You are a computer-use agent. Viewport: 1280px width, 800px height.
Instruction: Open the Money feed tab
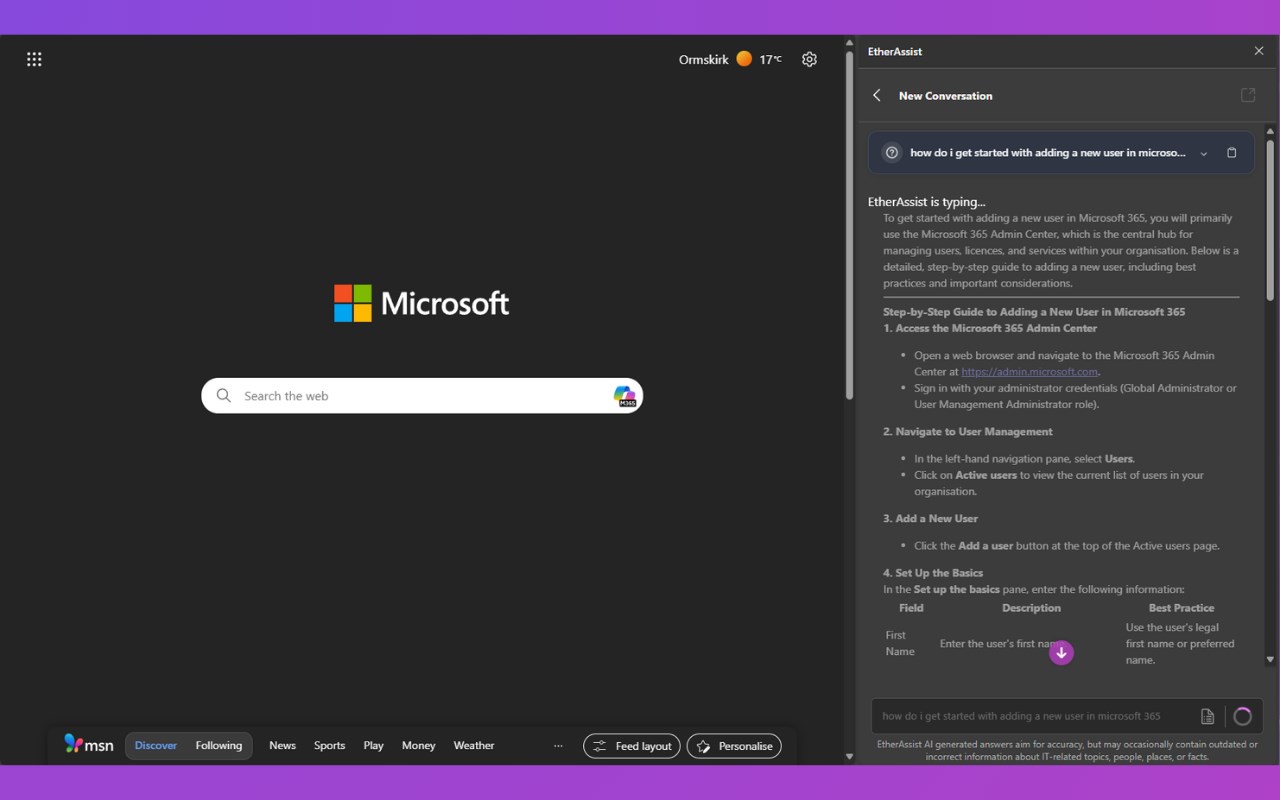(x=418, y=746)
